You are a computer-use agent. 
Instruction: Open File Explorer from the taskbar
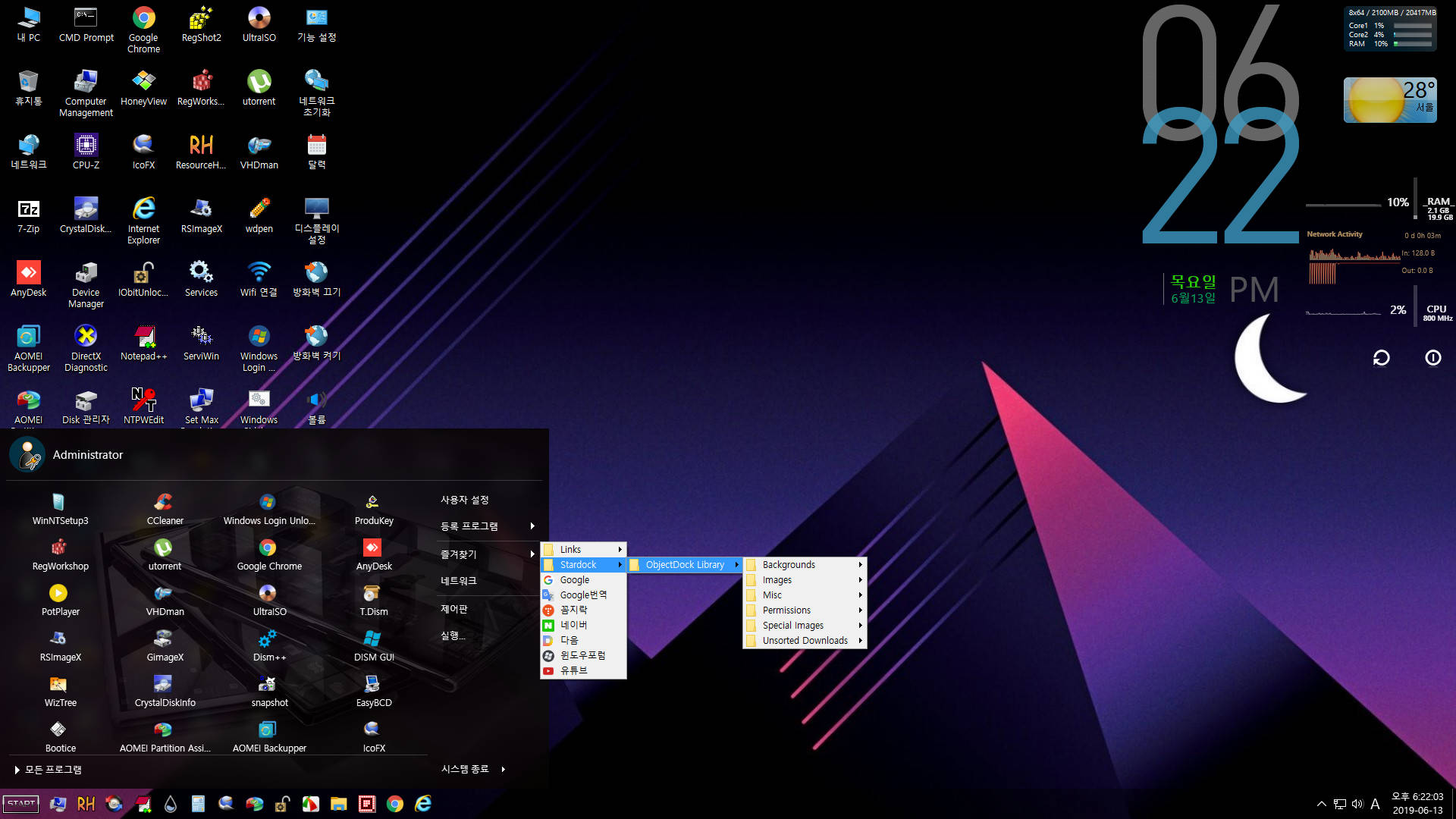click(338, 804)
